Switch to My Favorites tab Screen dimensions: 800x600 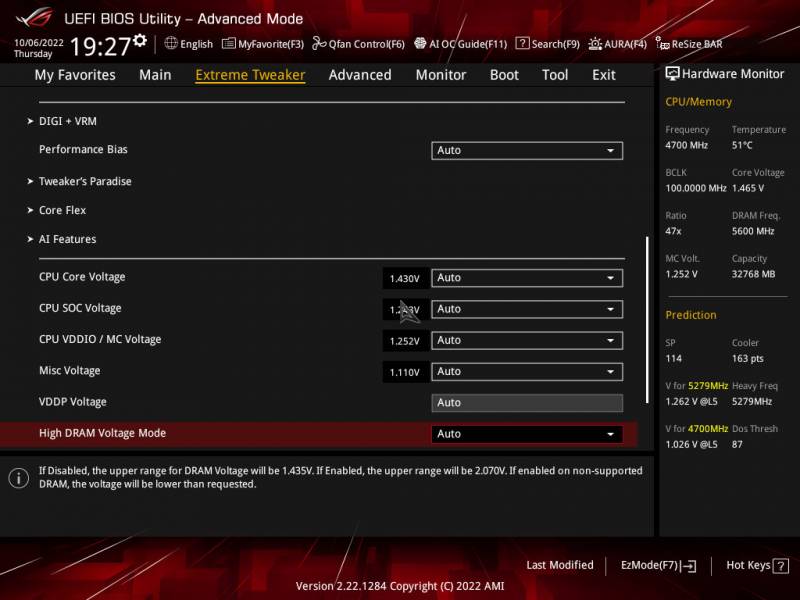[75, 75]
